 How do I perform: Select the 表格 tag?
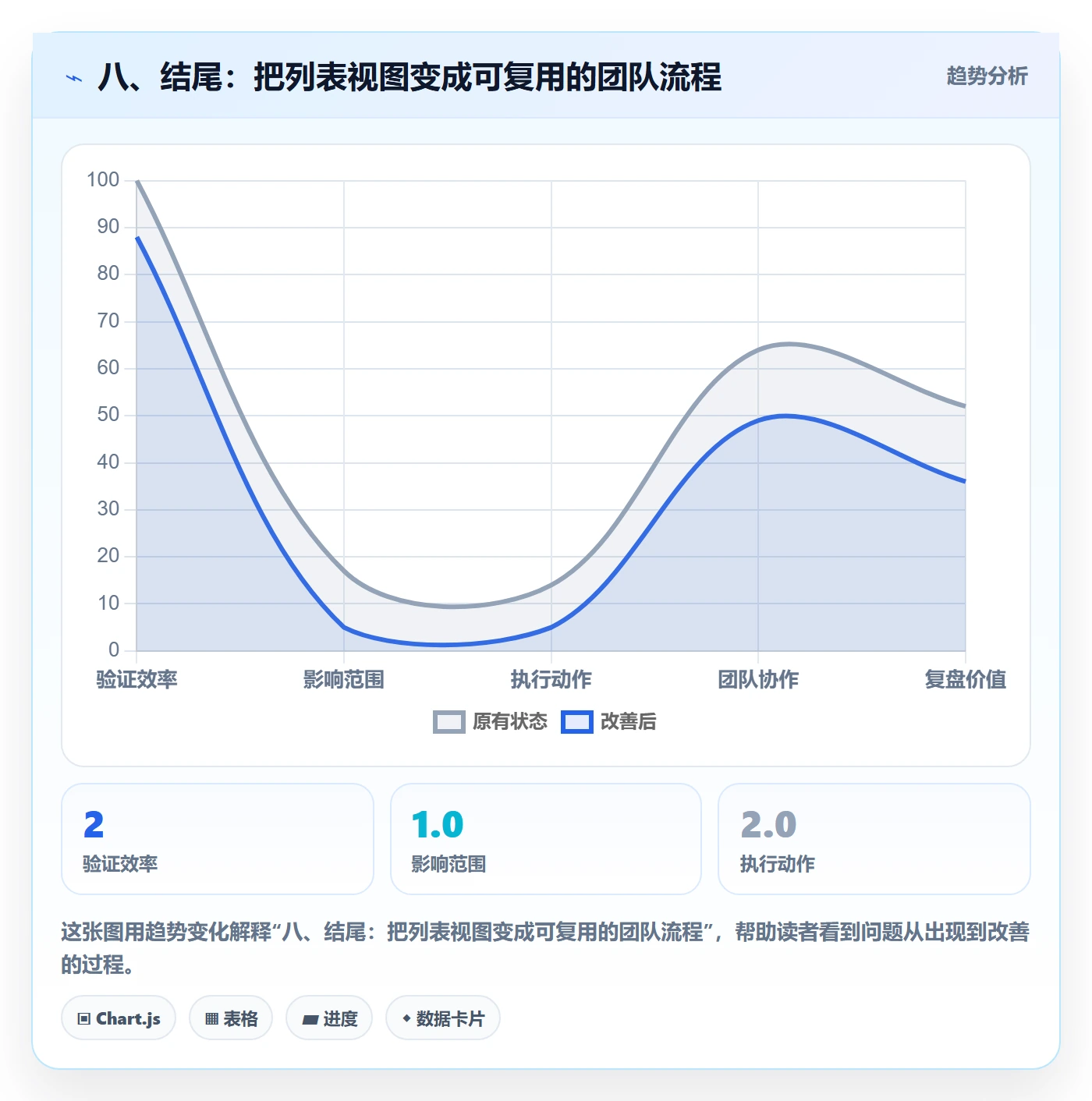[x=231, y=1018]
